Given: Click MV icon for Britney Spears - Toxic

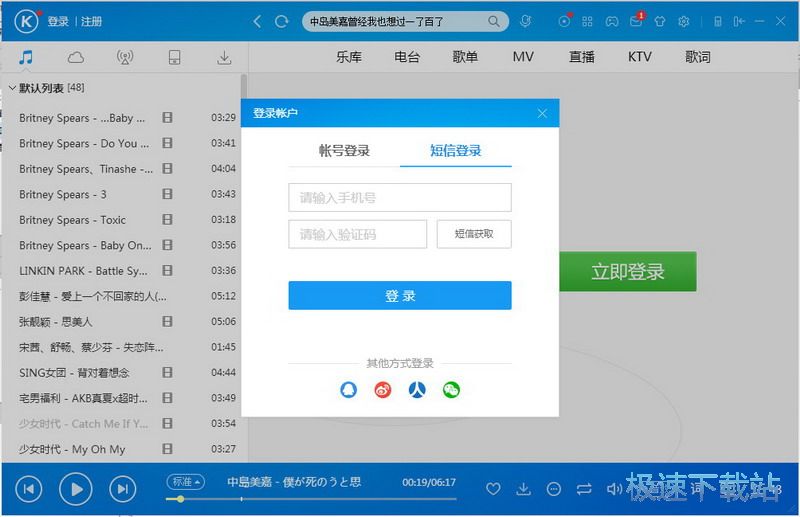Looking at the screenshot, I should tap(167, 219).
